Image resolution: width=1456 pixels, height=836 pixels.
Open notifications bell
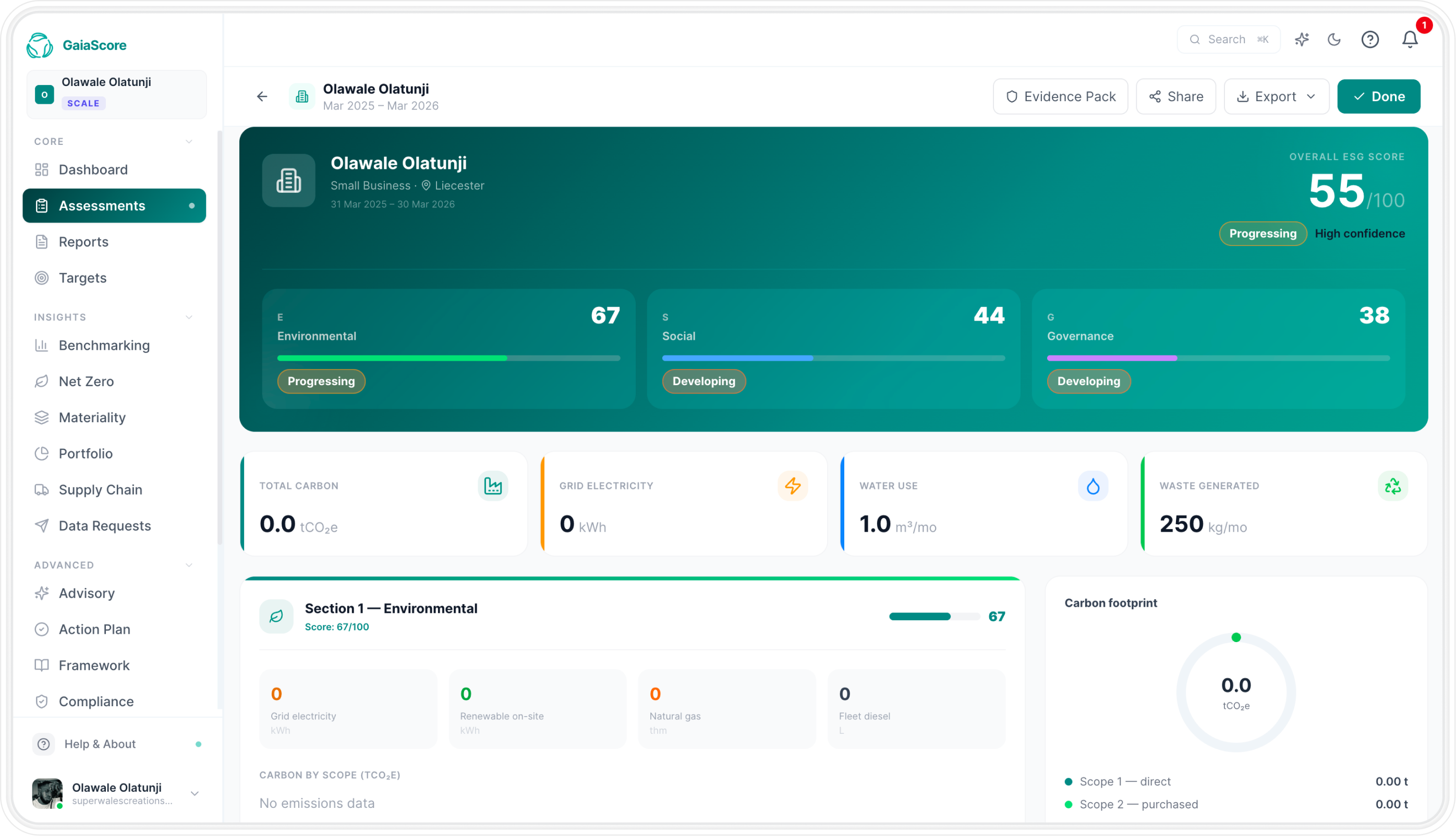[1410, 40]
